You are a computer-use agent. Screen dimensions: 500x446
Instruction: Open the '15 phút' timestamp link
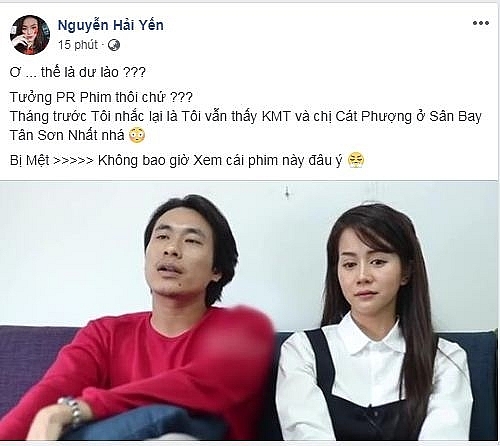click(x=78, y=45)
